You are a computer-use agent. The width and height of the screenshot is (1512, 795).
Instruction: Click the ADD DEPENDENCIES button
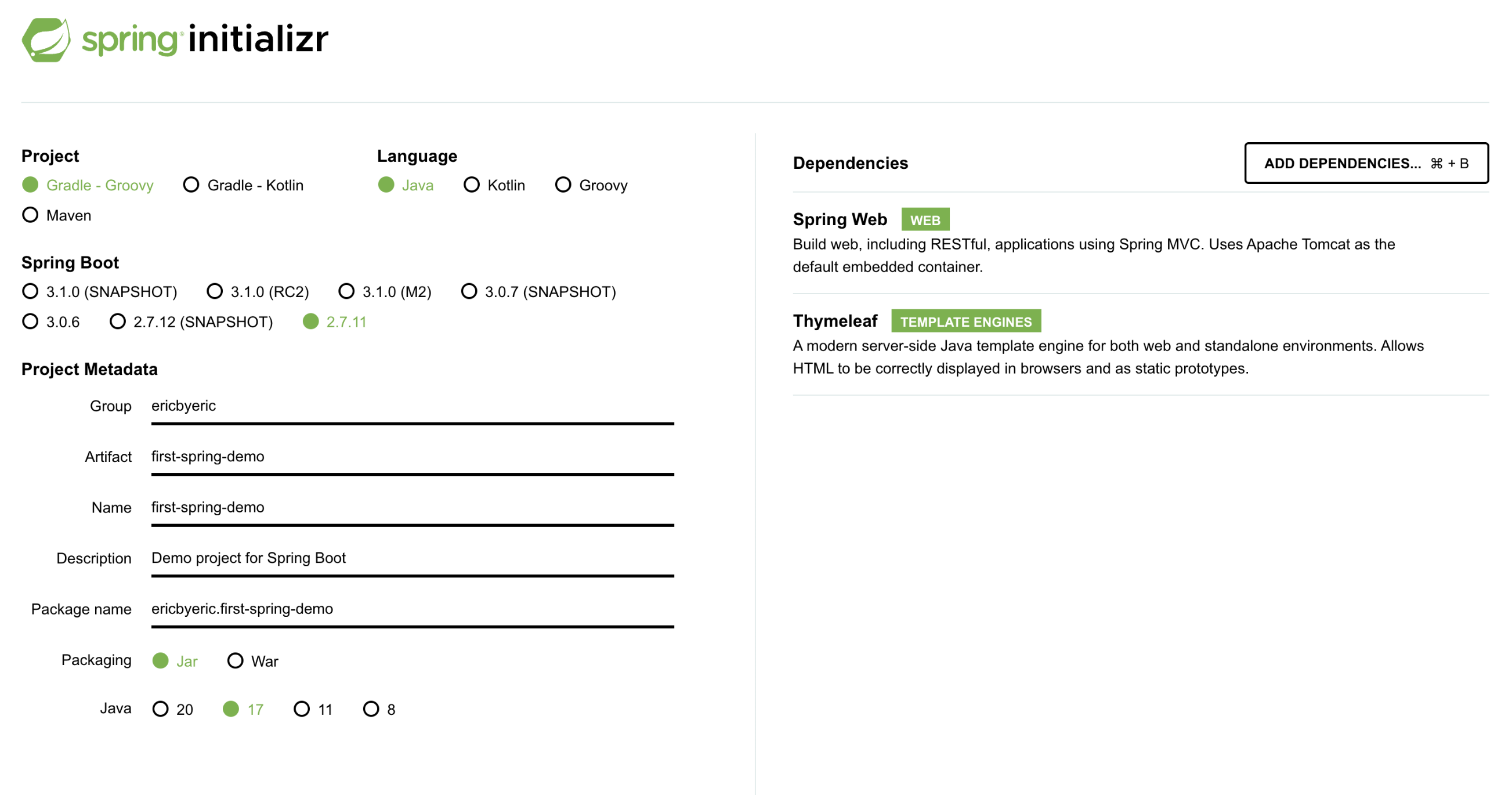pyautogui.click(x=1365, y=163)
